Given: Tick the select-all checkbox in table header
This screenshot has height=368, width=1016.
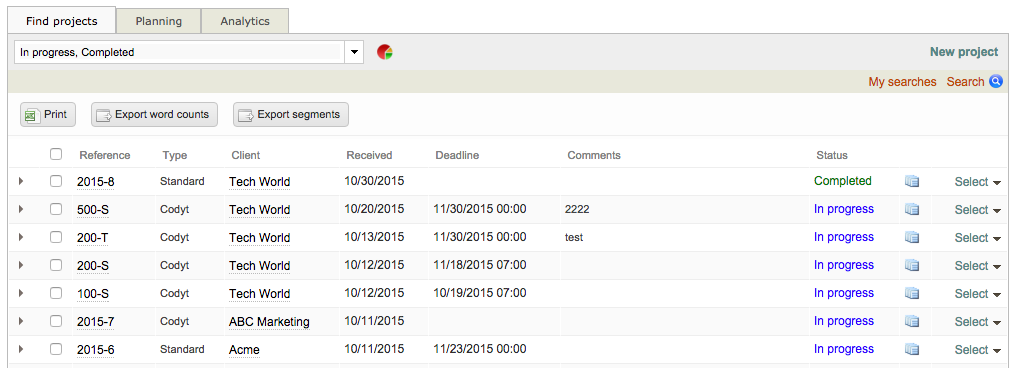Looking at the screenshot, I should tap(56, 154).
